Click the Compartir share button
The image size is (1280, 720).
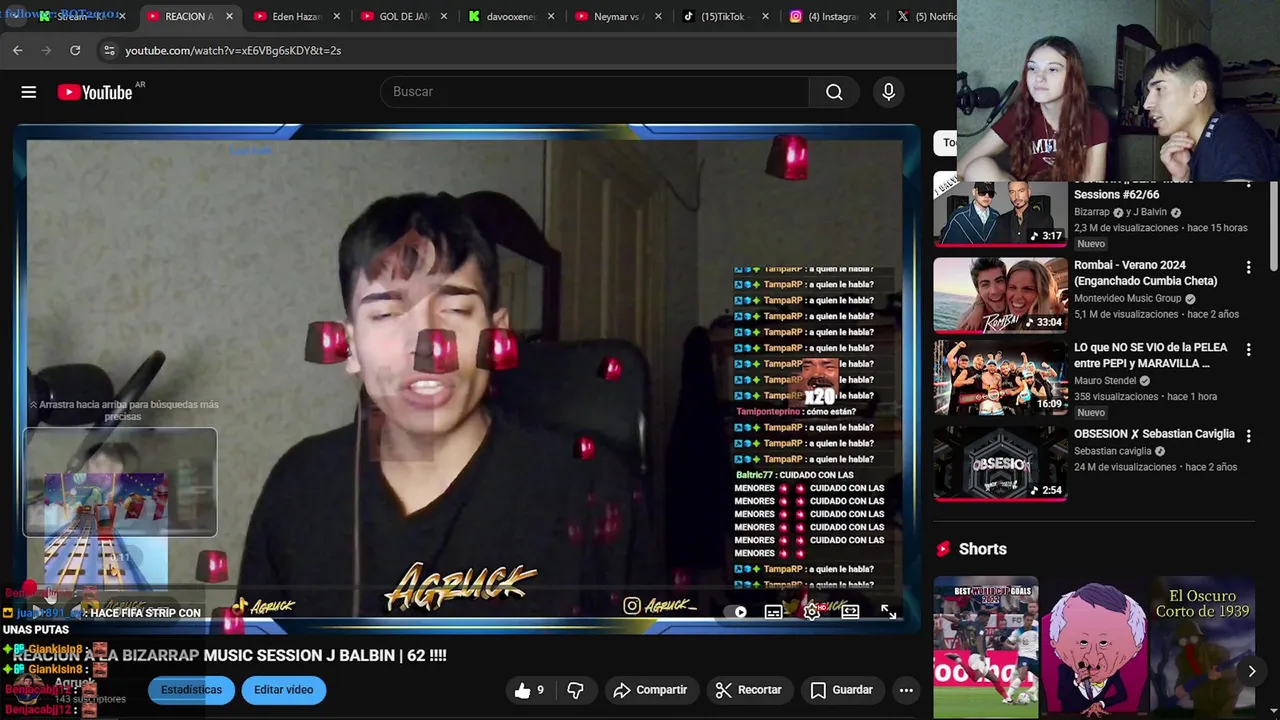click(650, 690)
